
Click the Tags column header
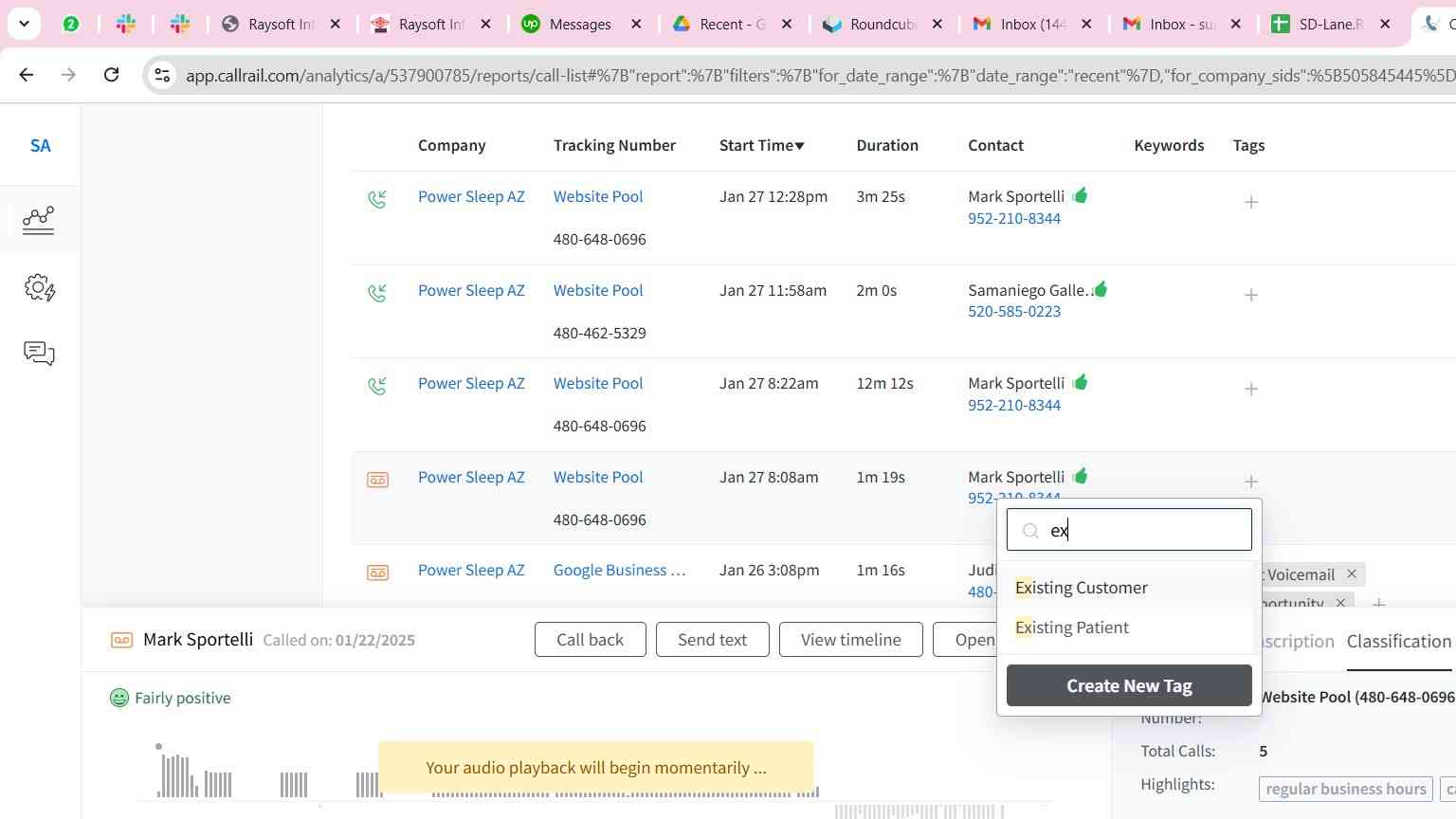point(1248,145)
